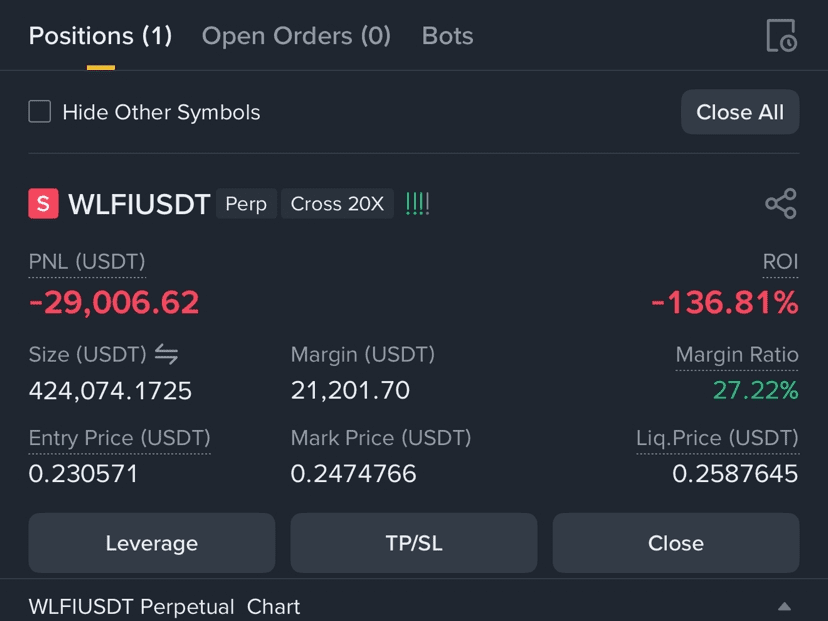Open the order history icon
The width and height of the screenshot is (828, 621).
click(x=781, y=36)
